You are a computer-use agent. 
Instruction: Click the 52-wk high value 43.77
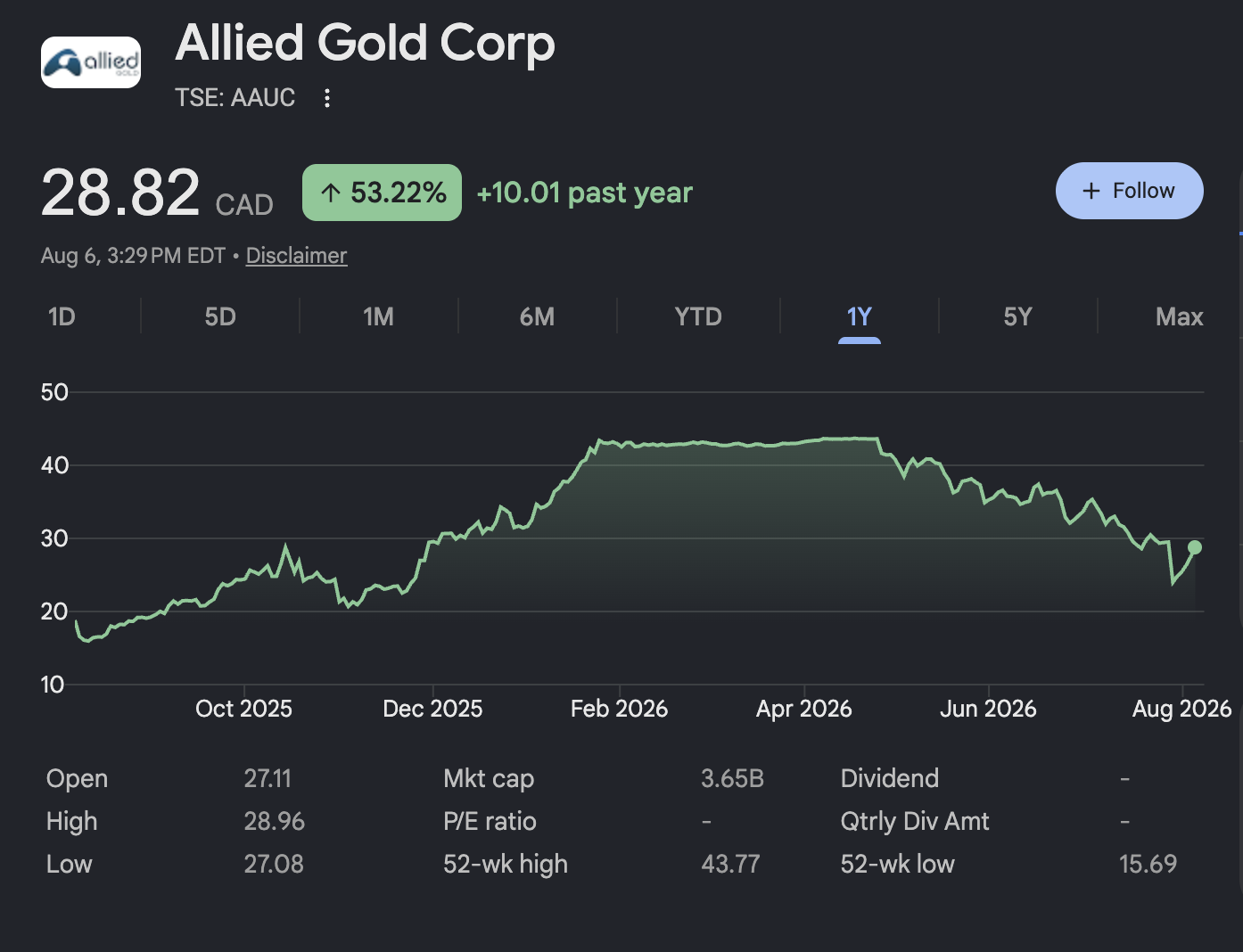(x=730, y=864)
